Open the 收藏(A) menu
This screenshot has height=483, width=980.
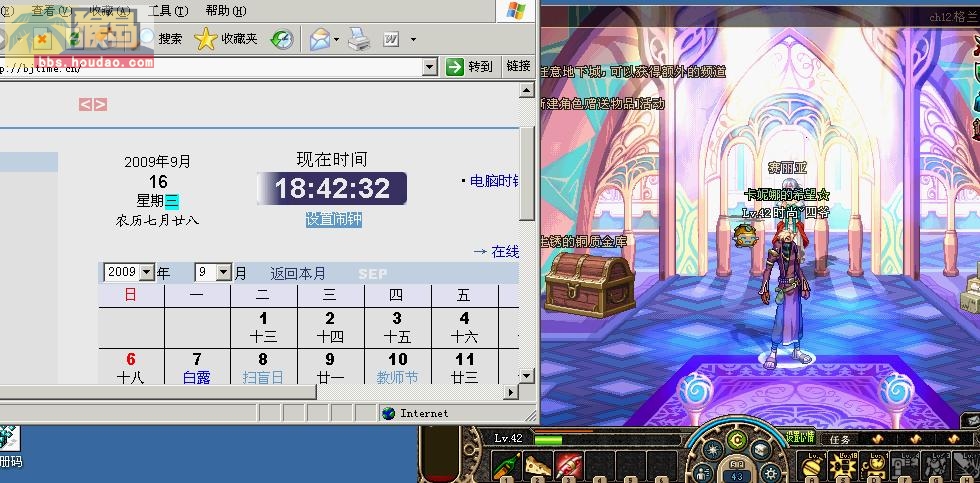(x=110, y=11)
